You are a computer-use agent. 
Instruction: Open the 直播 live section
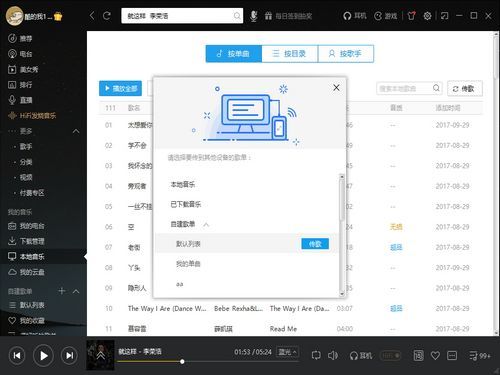click(x=20, y=100)
